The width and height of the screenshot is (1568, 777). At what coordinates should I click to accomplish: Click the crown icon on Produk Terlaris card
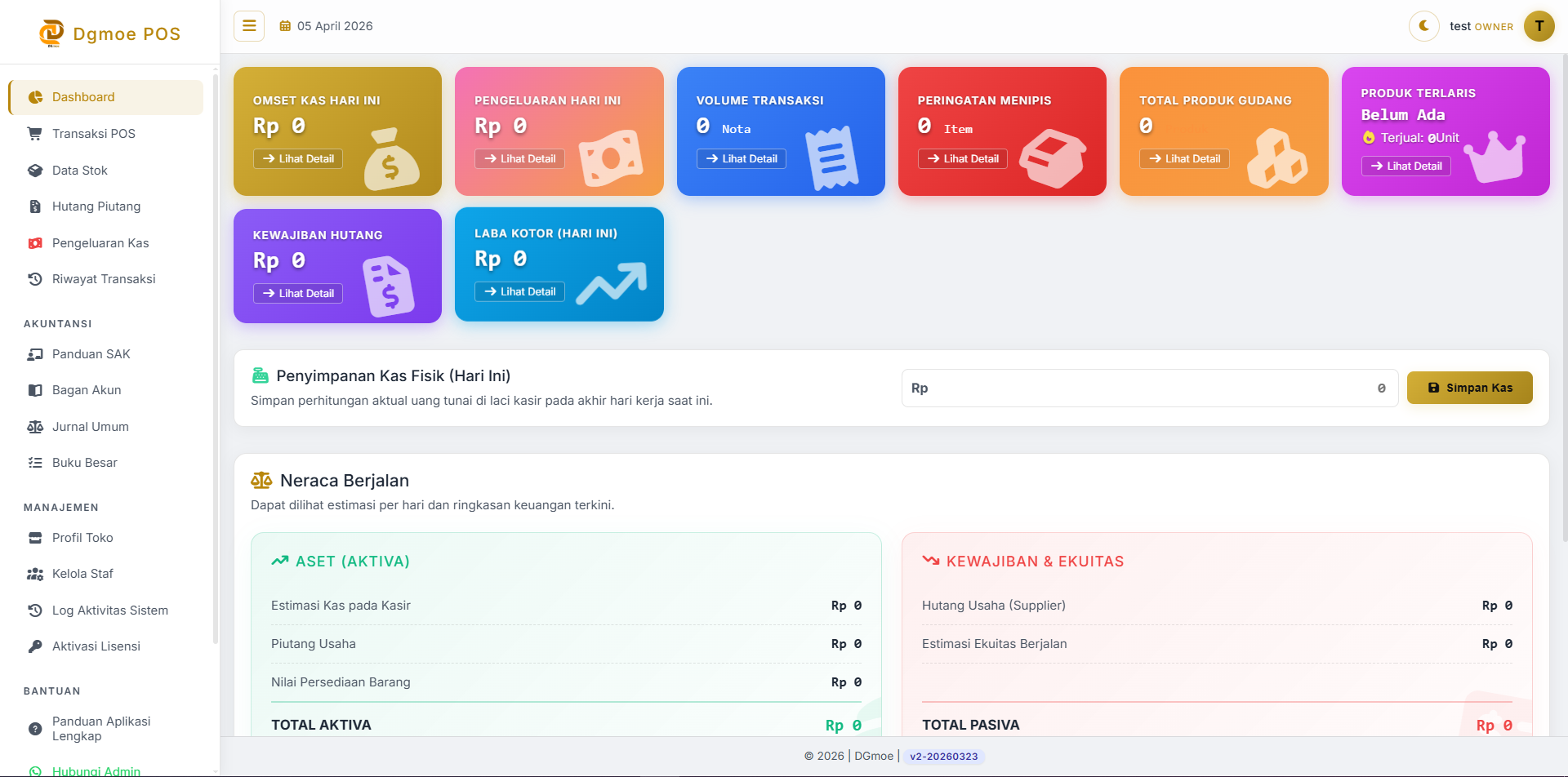pyautogui.click(x=1494, y=156)
